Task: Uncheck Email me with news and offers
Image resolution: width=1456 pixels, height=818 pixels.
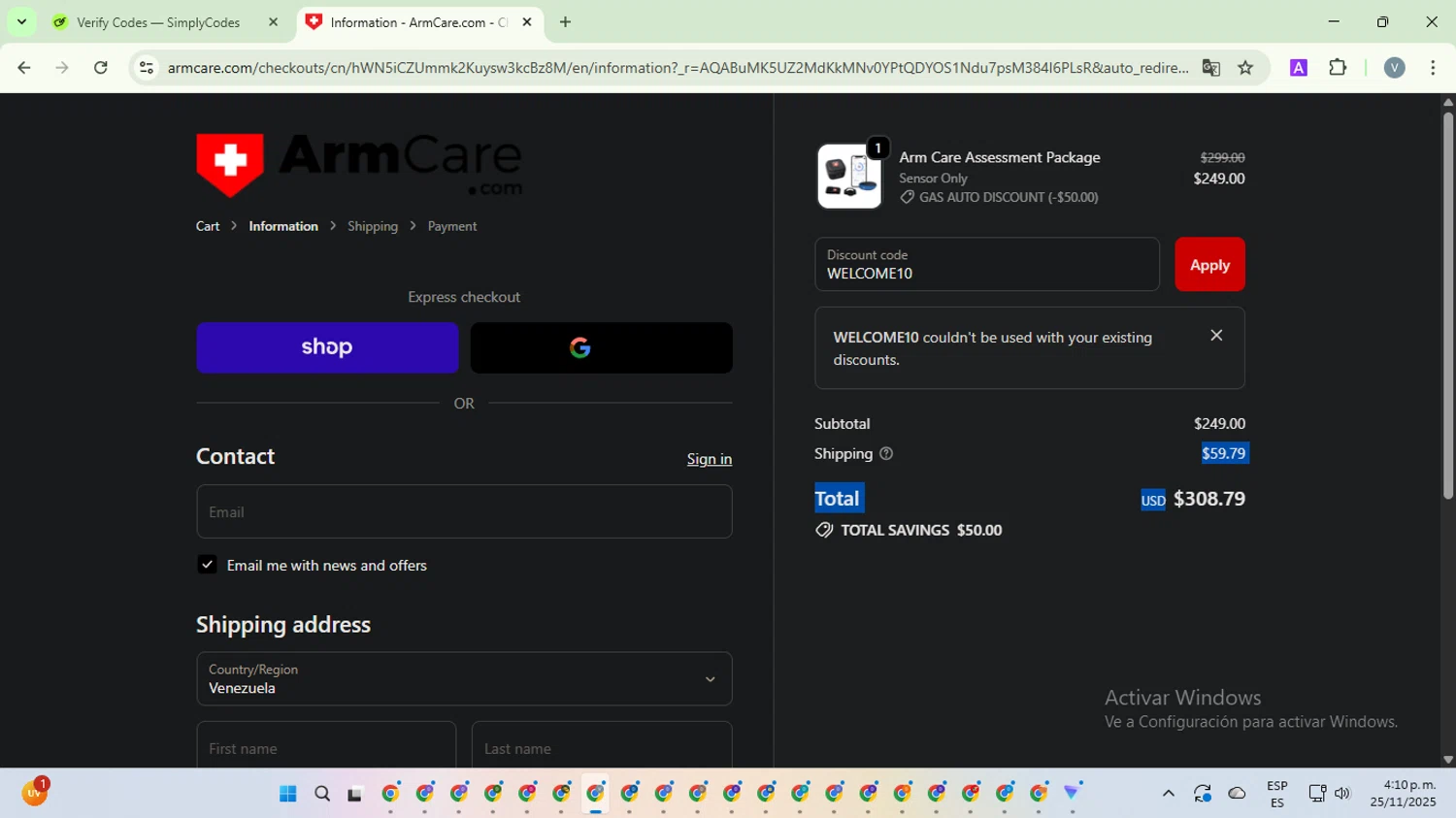Action: coord(208,565)
